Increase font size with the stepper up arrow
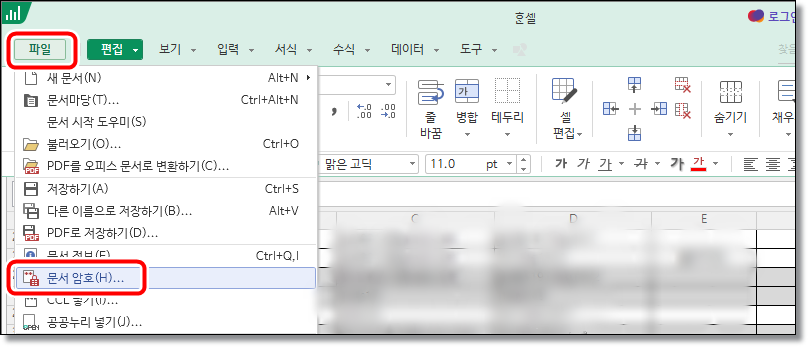The height and width of the screenshot is (362, 808). pos(524,160)
